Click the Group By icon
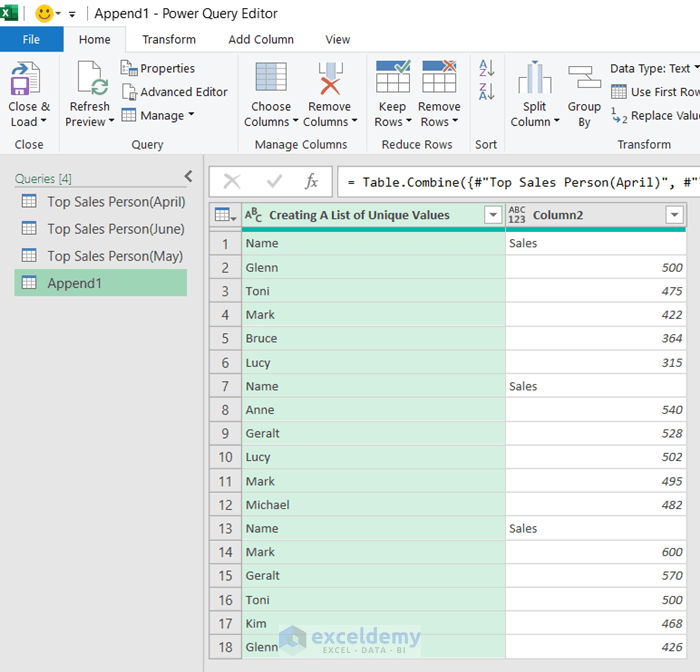700x672 pixels. click(584, 77)
